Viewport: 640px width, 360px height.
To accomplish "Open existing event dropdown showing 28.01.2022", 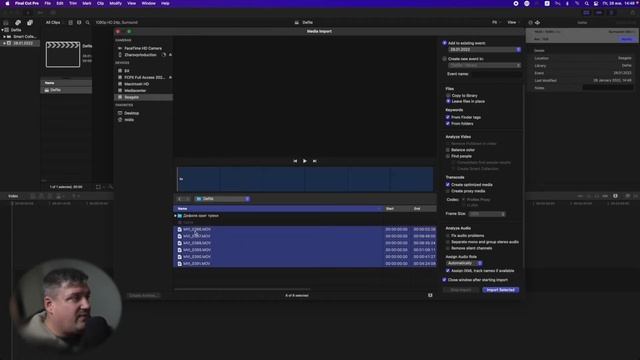I will (484, 50).
